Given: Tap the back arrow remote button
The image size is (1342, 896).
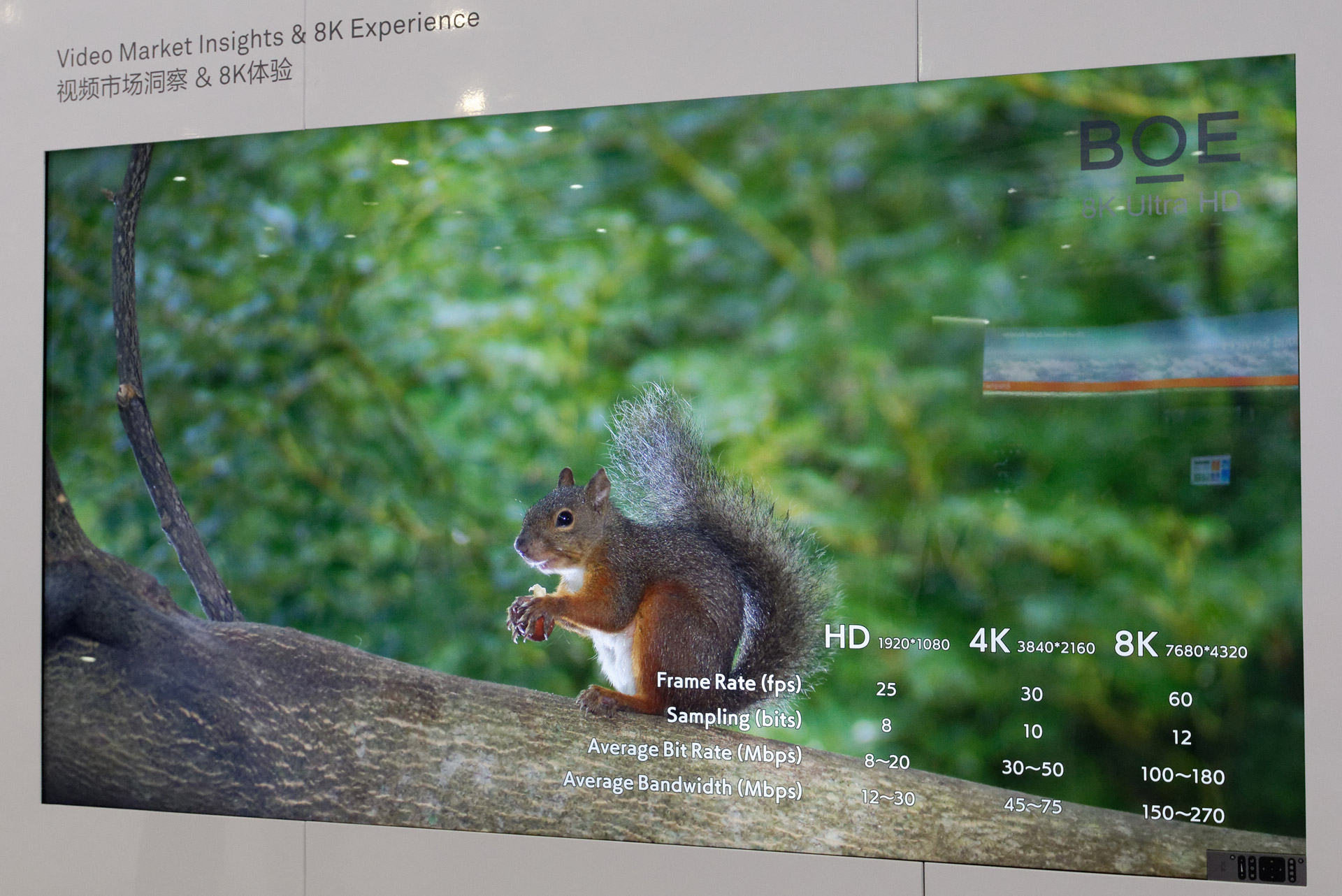Looking at the screenshot, I should pyautogui.click(x=1252, y=860).
